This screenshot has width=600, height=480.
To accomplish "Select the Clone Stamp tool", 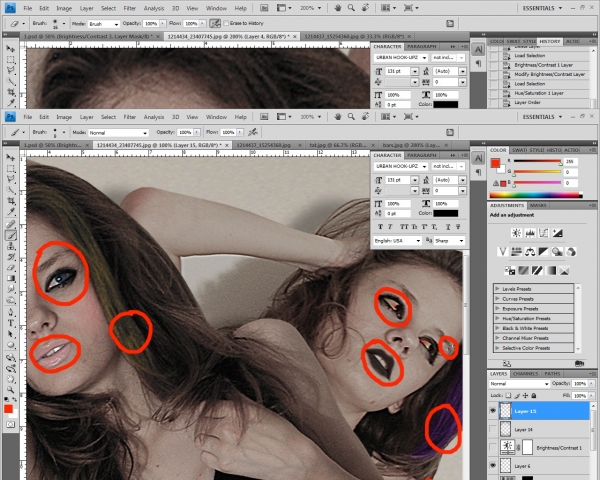I will coord(11,246).
